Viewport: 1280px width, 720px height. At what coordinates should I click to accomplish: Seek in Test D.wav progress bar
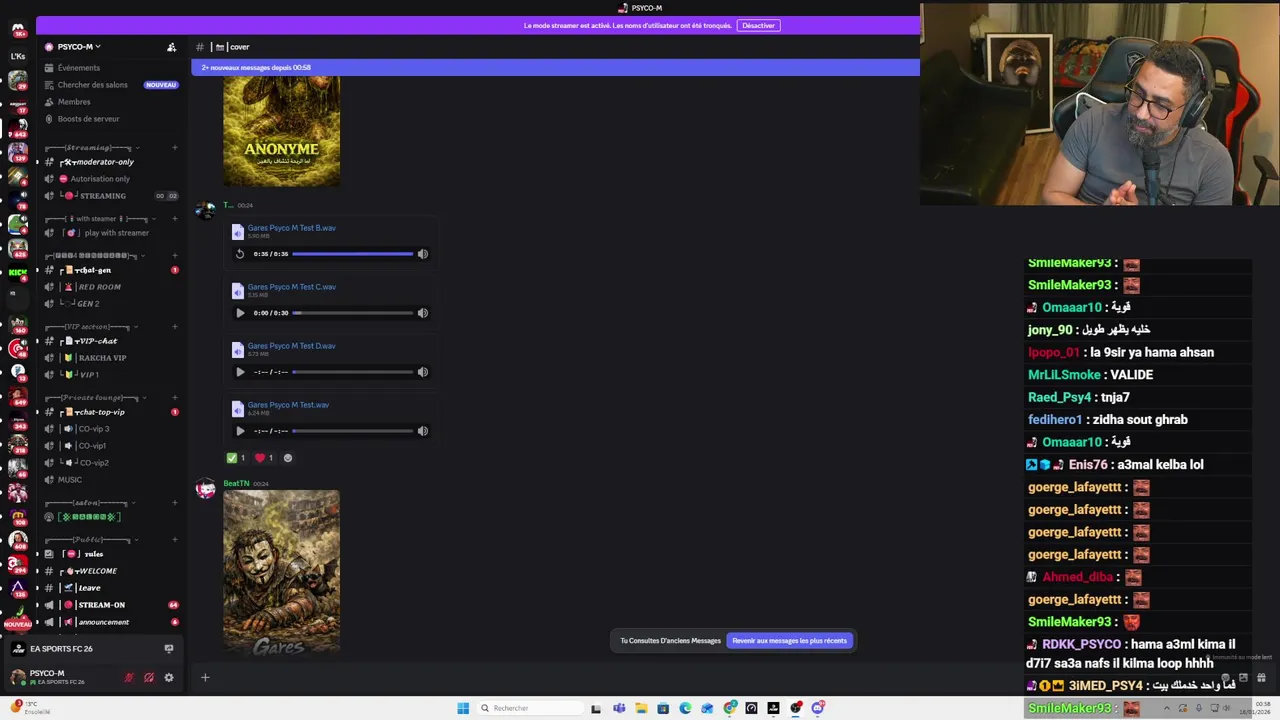pos(353,372)
